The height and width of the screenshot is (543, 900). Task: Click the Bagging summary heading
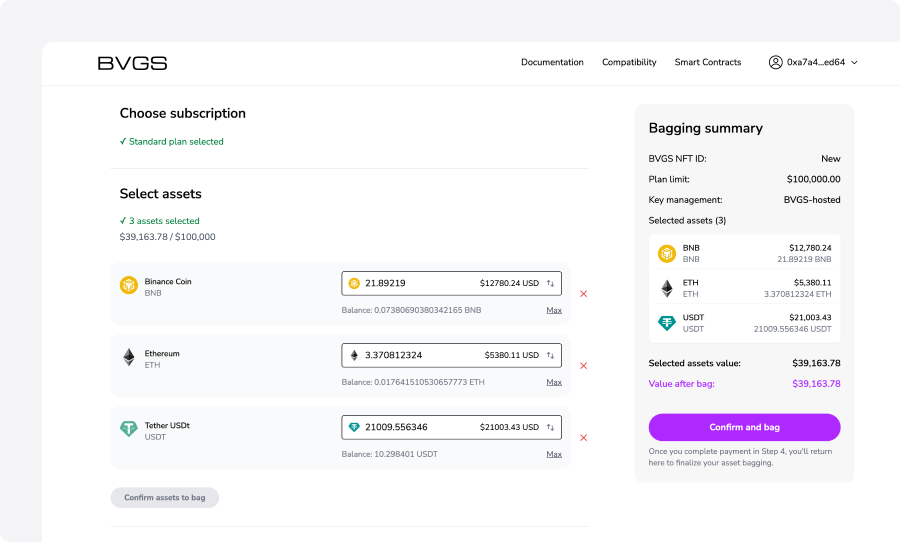(x=705, y=128)
